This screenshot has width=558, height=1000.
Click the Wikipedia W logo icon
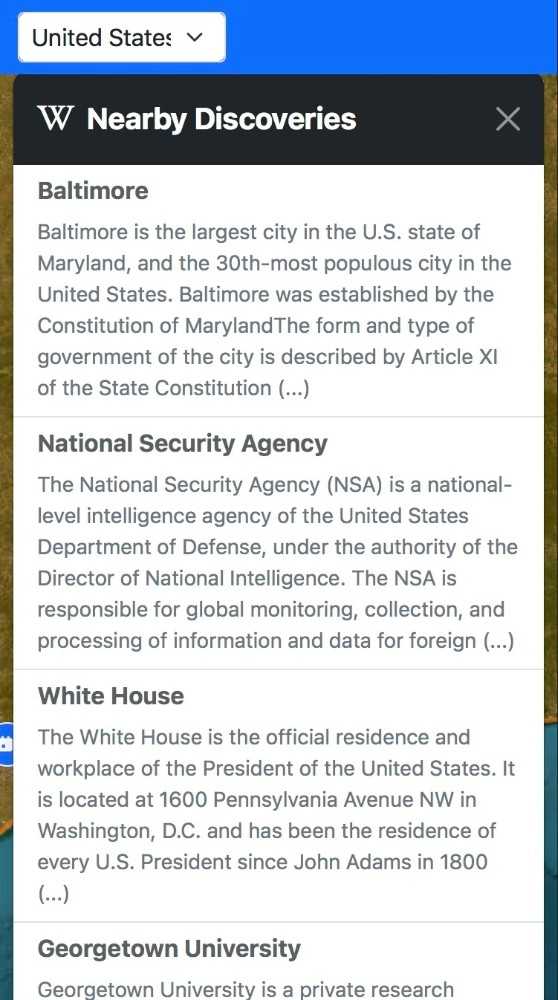click(x=55, y=119)
